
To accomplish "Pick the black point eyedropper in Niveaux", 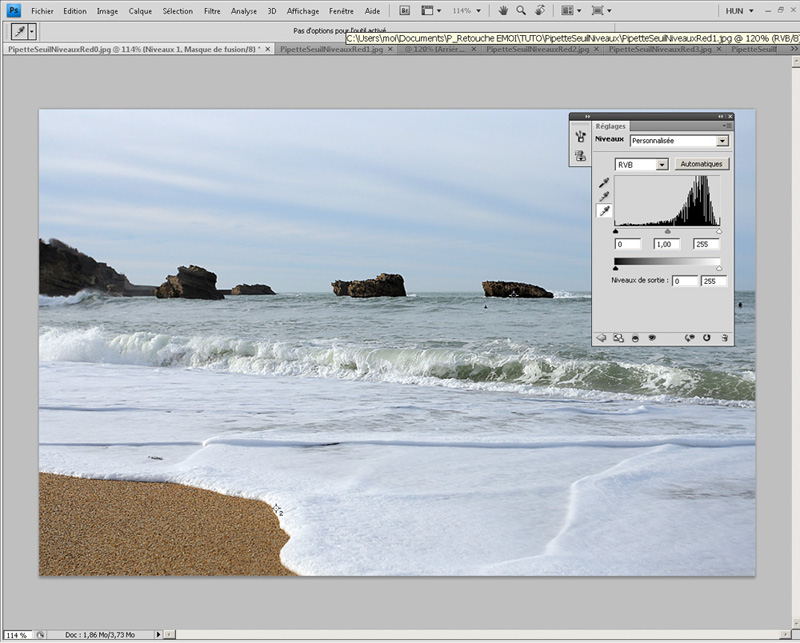I will 604,182.
